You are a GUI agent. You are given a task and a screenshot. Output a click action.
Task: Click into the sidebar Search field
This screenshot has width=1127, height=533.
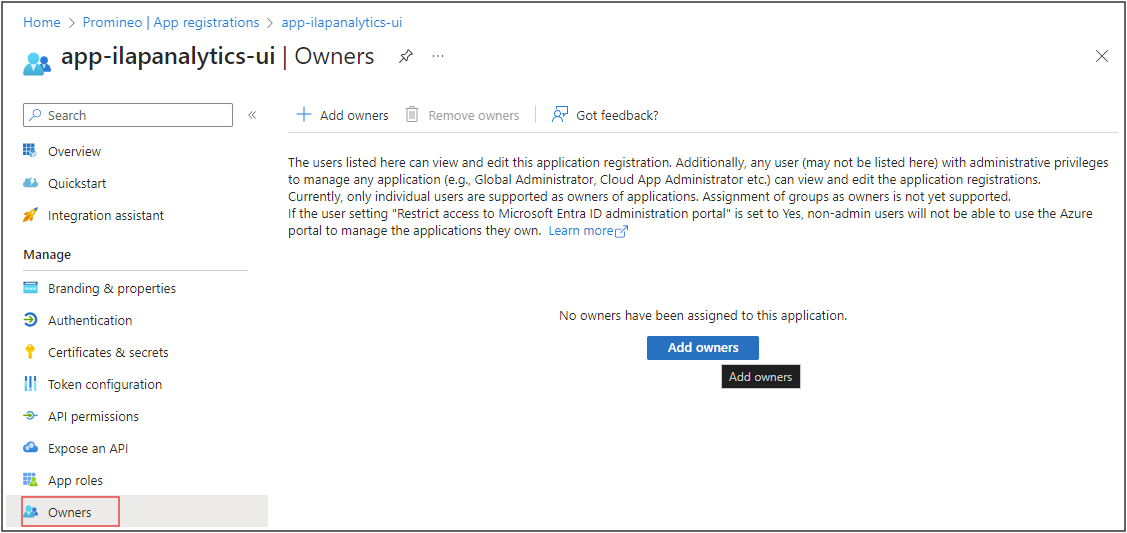[x=128, y=115]
